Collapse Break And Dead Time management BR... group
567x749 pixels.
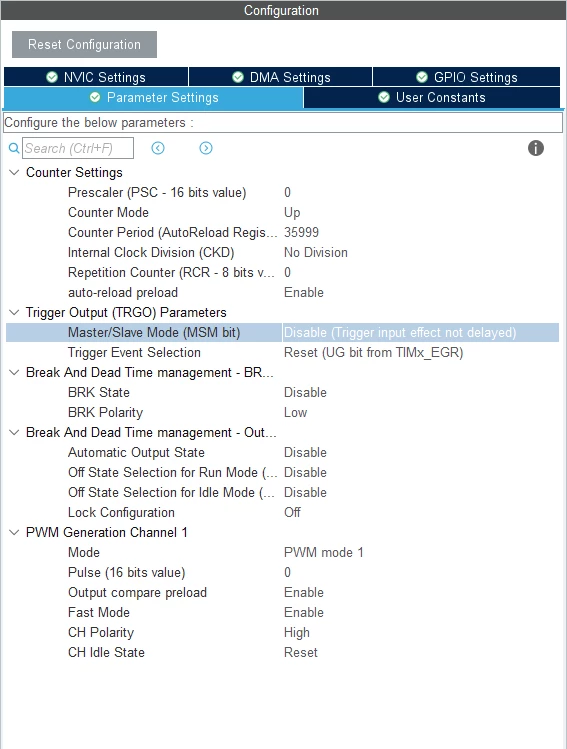[14, 372]
